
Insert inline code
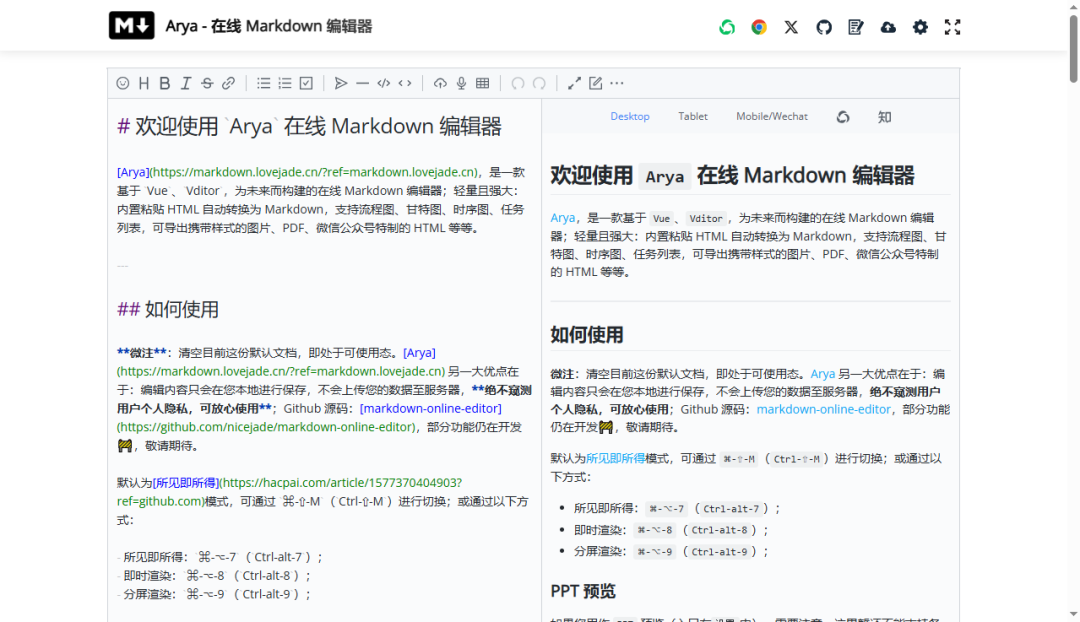point(405,83)
